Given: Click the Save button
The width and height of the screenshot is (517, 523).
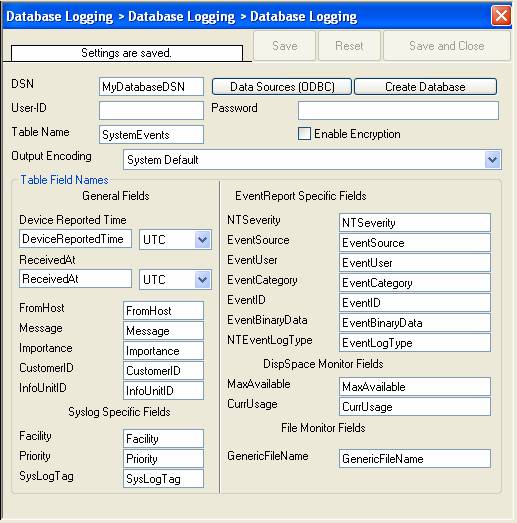Looking at the screenshot, I should (285, 46).
